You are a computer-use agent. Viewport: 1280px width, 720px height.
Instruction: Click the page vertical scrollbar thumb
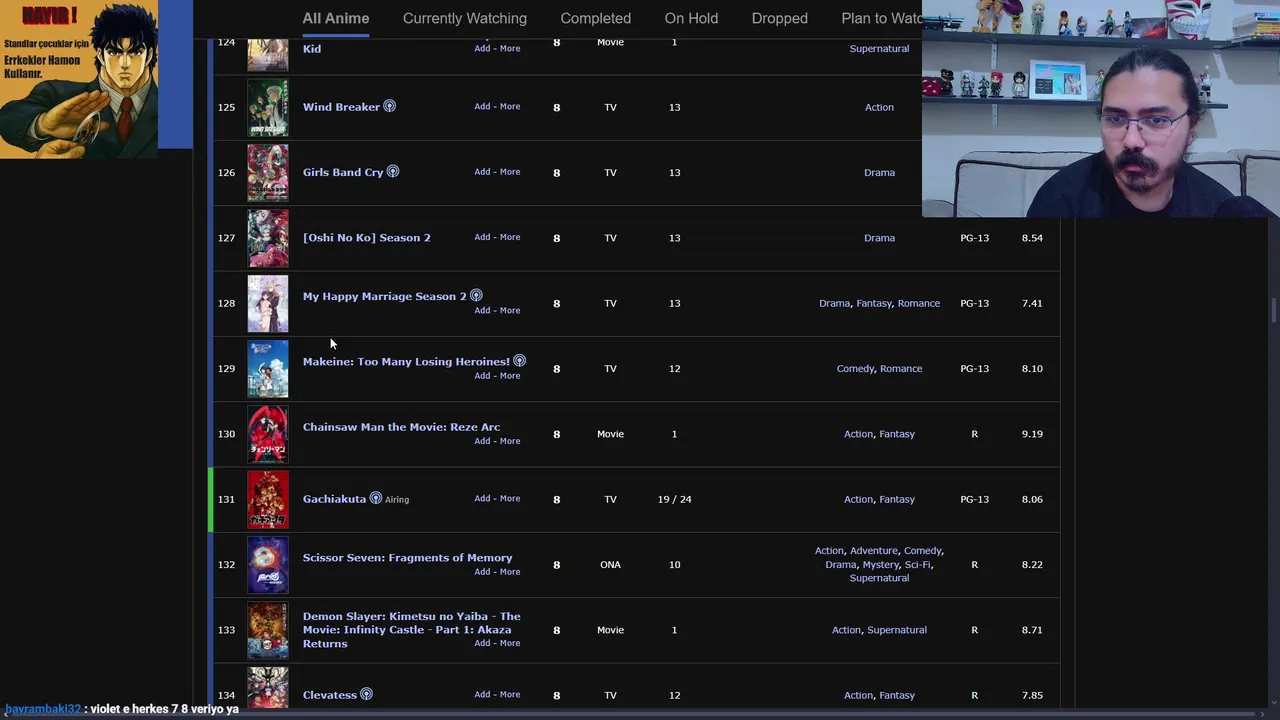pos(1273,310)
